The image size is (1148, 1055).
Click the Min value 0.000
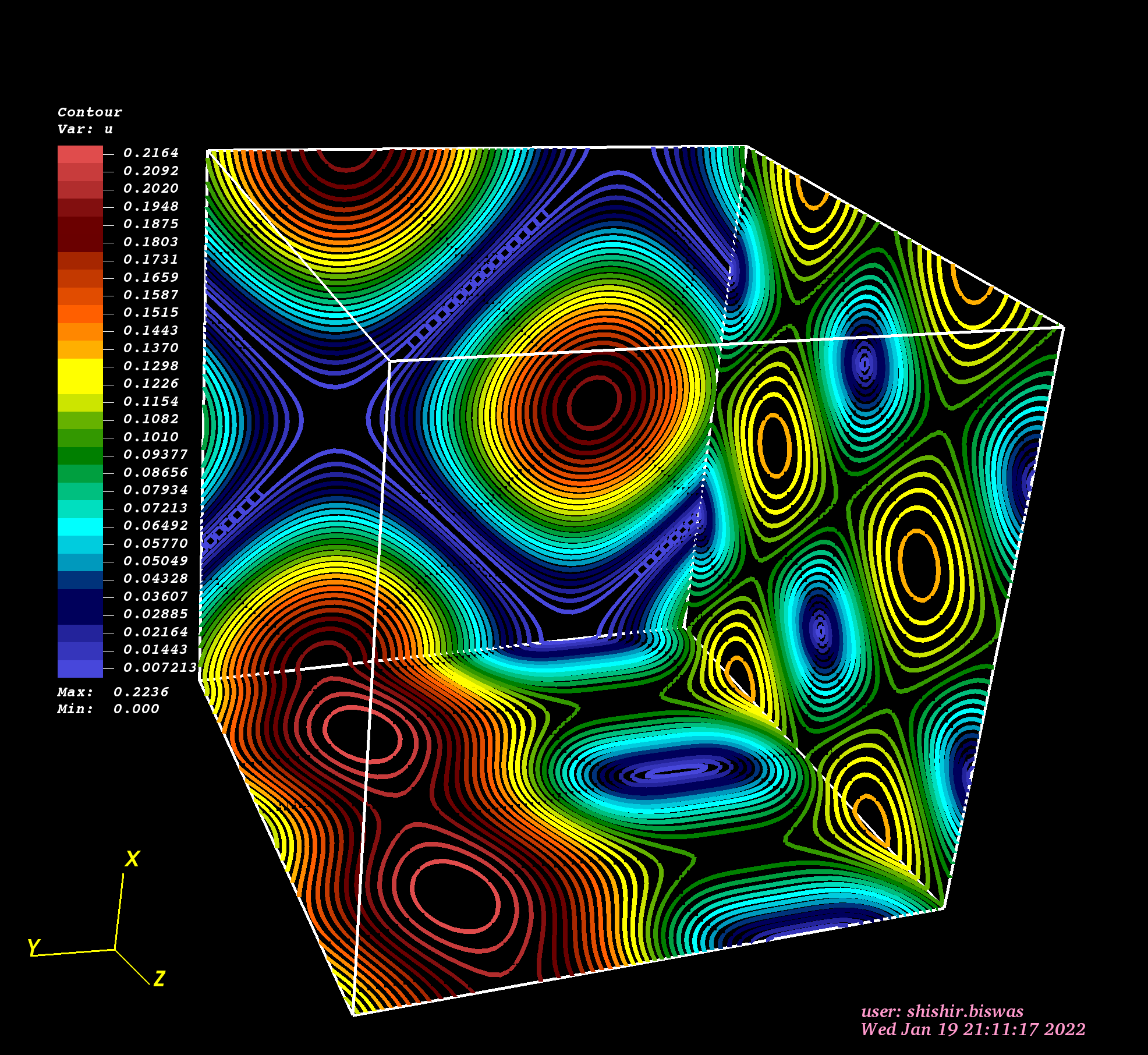click(x=136, y=709)
